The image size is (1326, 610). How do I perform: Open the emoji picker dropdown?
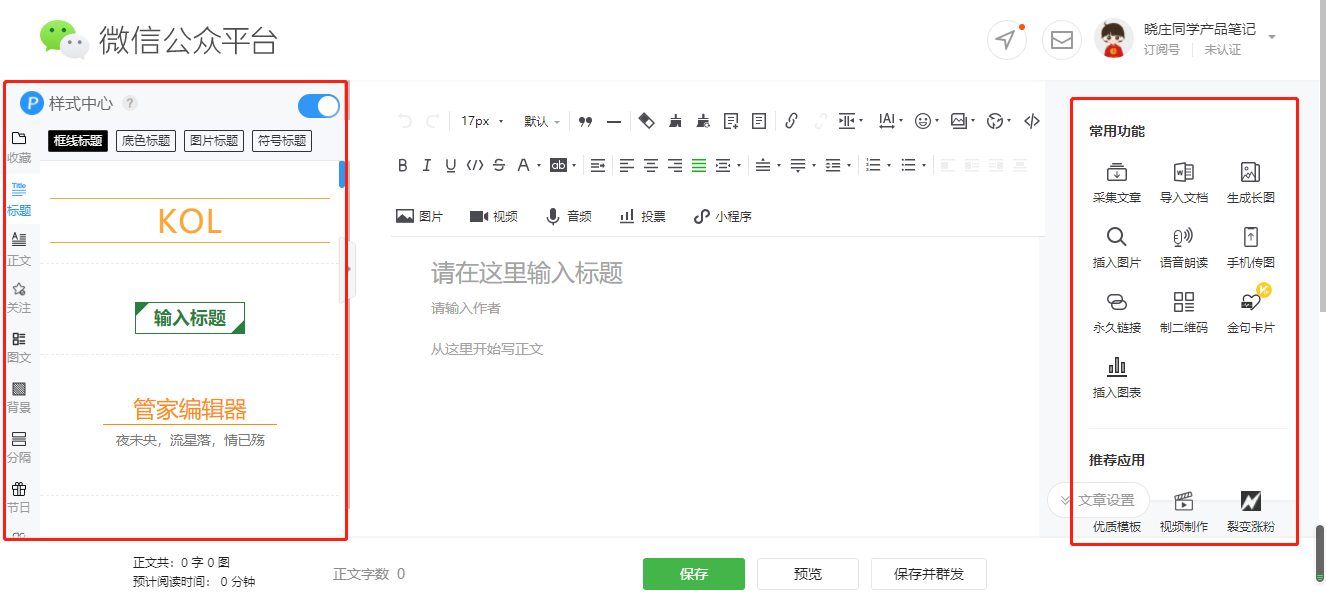click(x=927, y=121)
